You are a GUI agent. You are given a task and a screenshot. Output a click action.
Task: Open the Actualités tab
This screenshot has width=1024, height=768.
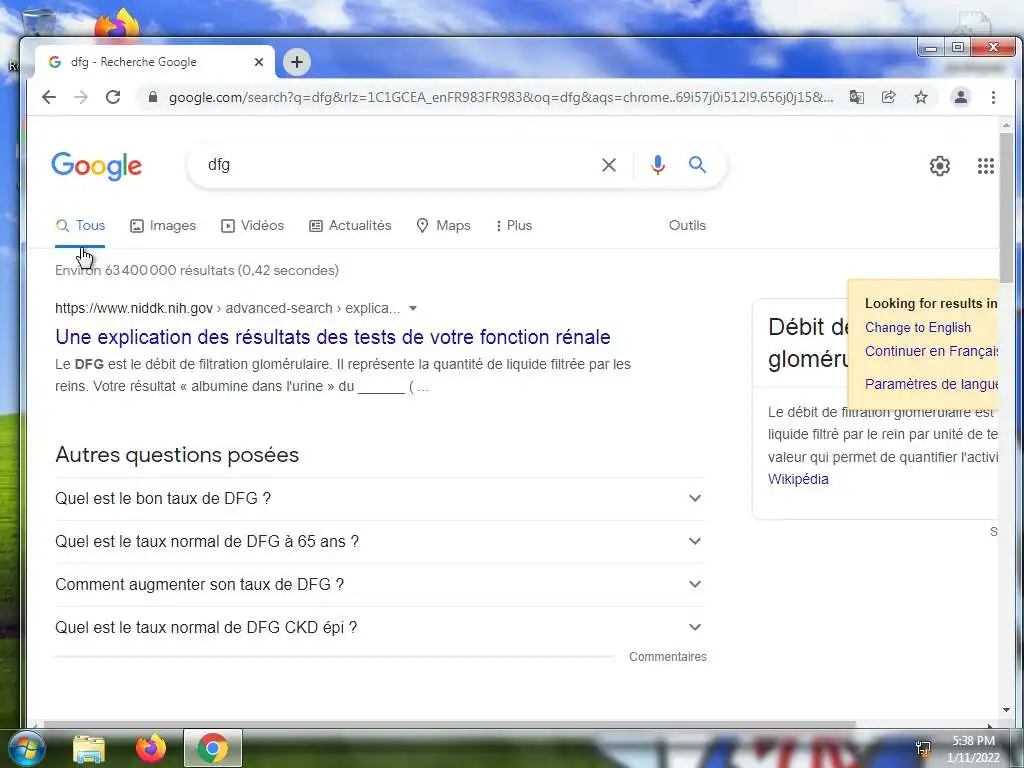pos(350,226)
